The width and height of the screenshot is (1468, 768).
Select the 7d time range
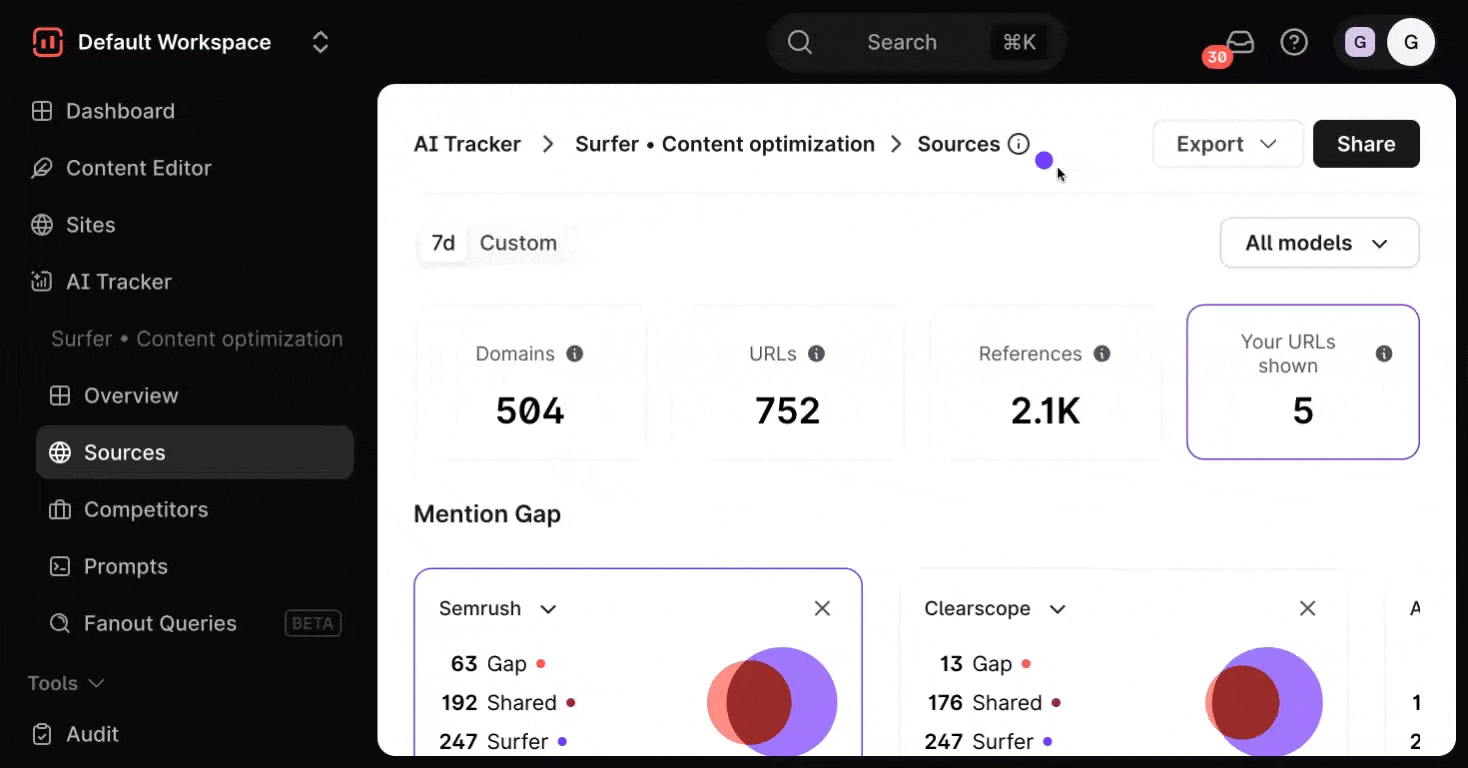pyautogui.click(x=443, y=243)
